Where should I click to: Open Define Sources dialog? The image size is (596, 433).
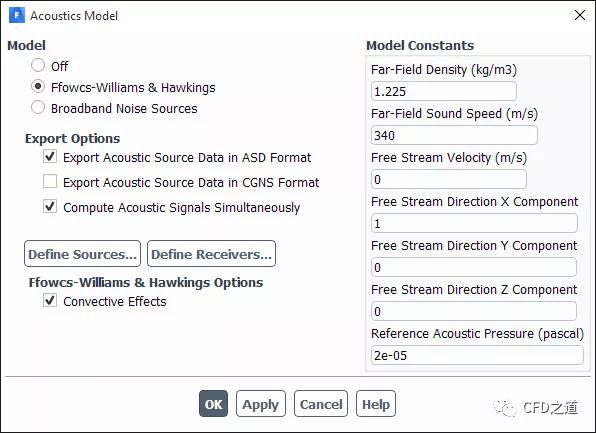pos(82,254)
